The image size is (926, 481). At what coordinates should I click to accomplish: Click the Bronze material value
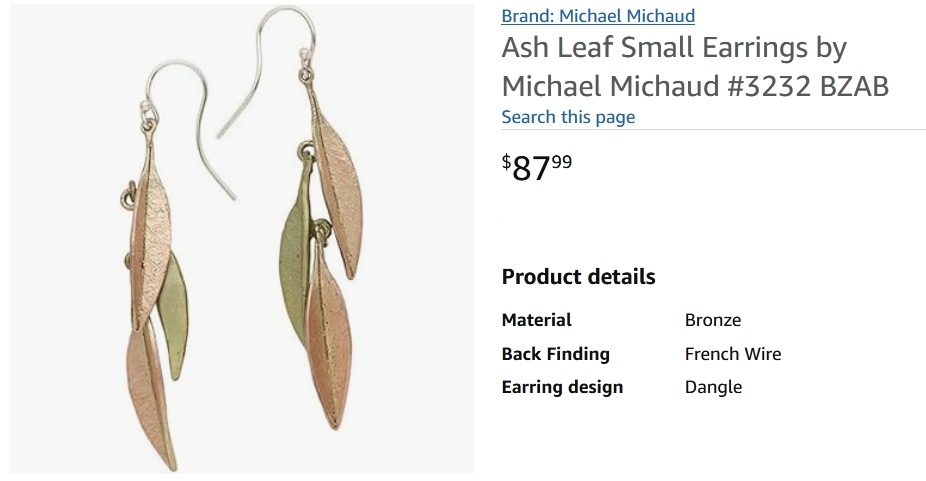point(713,320)
